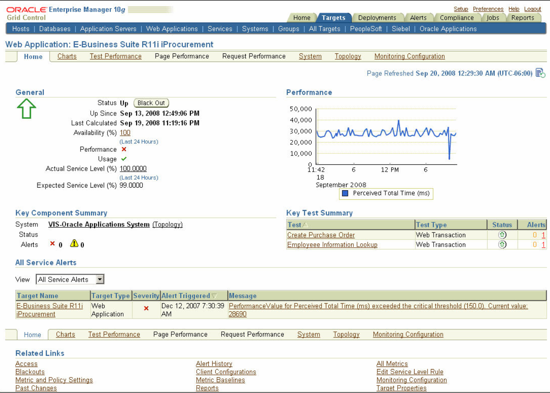Click red alert count for Create Purchase Order

(543, 235)
